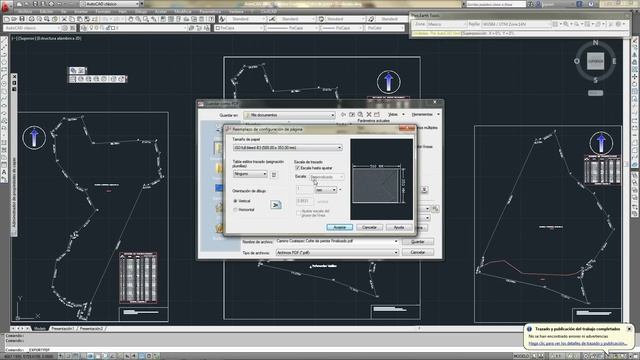Viewport: 640px width, 360px height.
Task: Open the Archivo menu
Action: (25, 11)
